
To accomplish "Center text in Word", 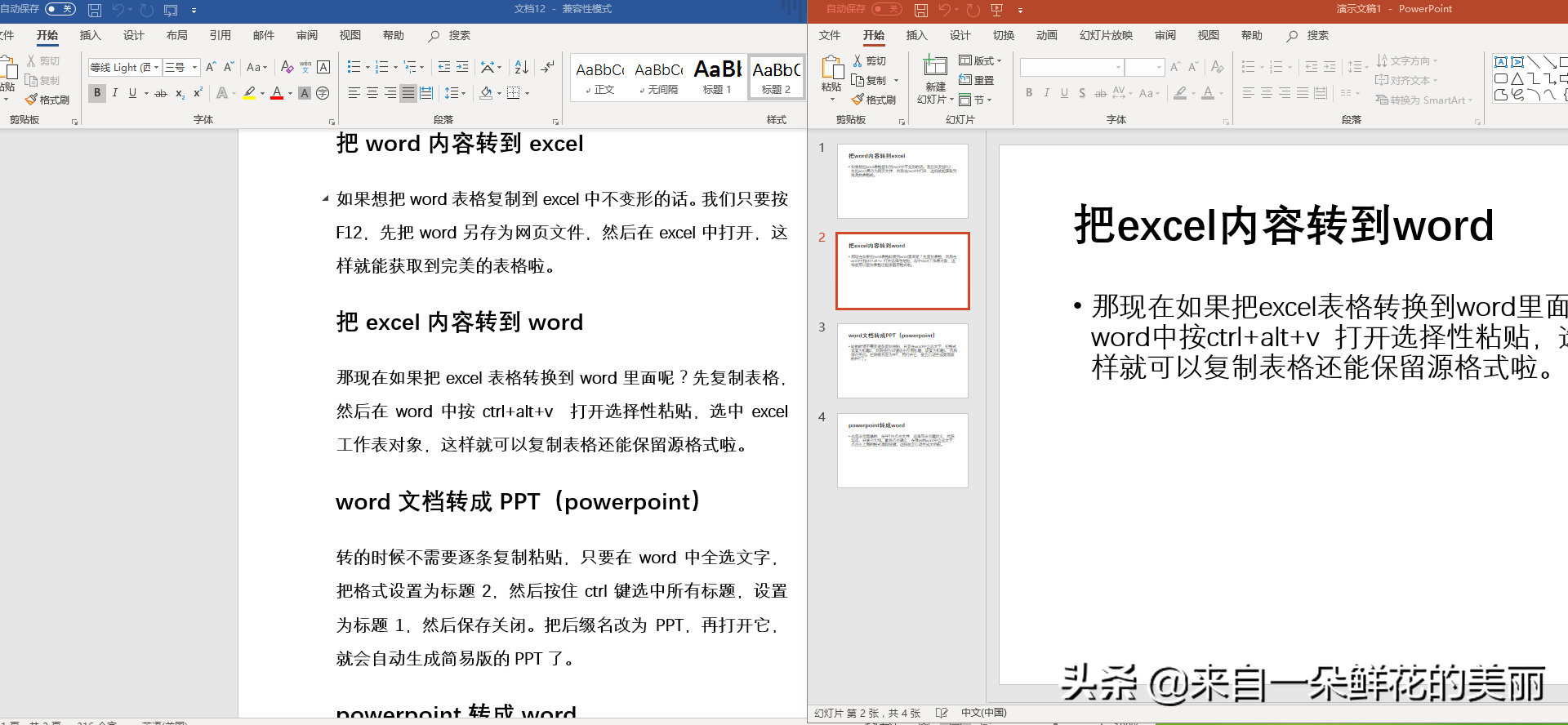I will 372,93.
